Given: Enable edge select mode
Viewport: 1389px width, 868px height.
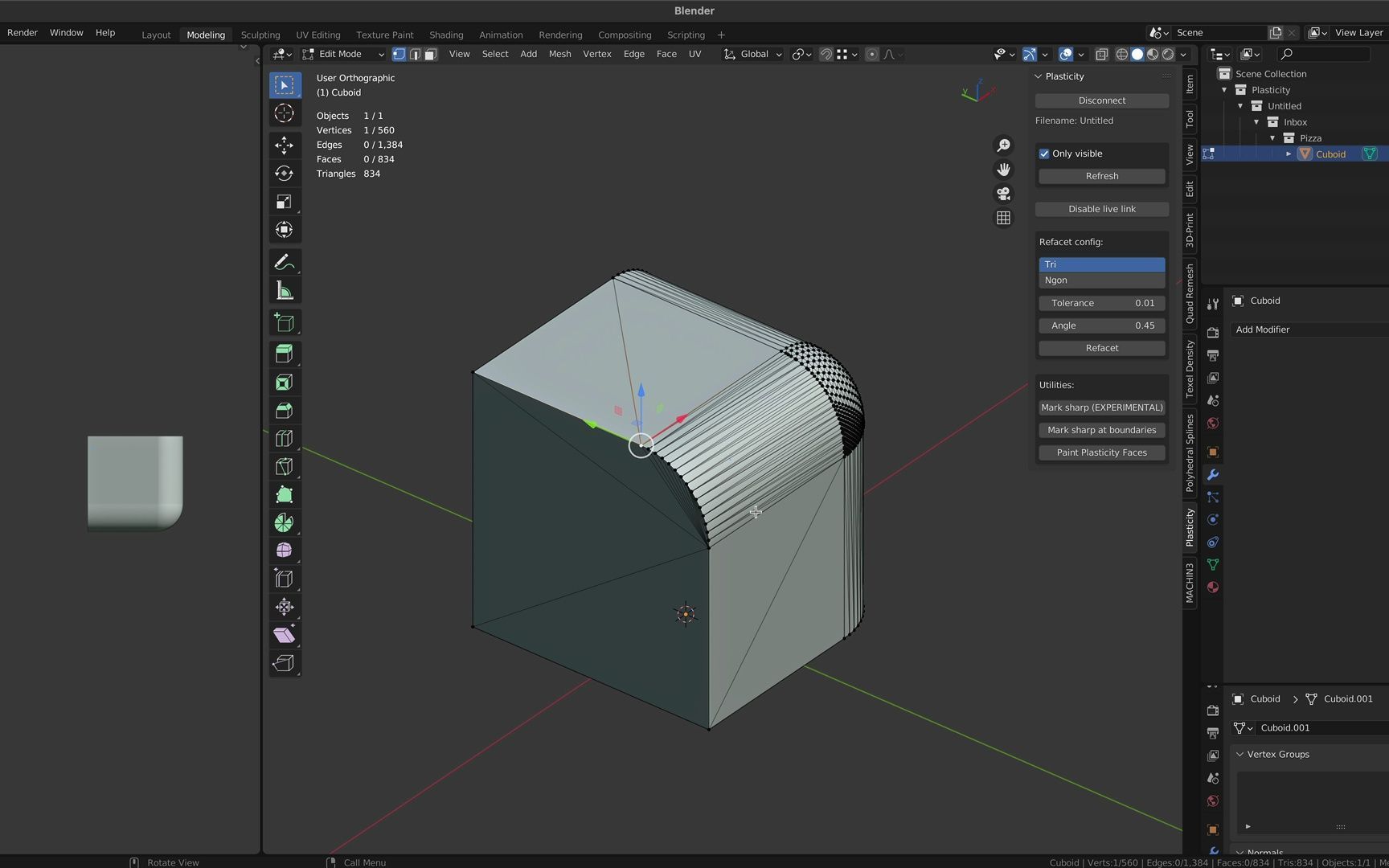Looking at the screenshot, I should (x=415, y=54).
